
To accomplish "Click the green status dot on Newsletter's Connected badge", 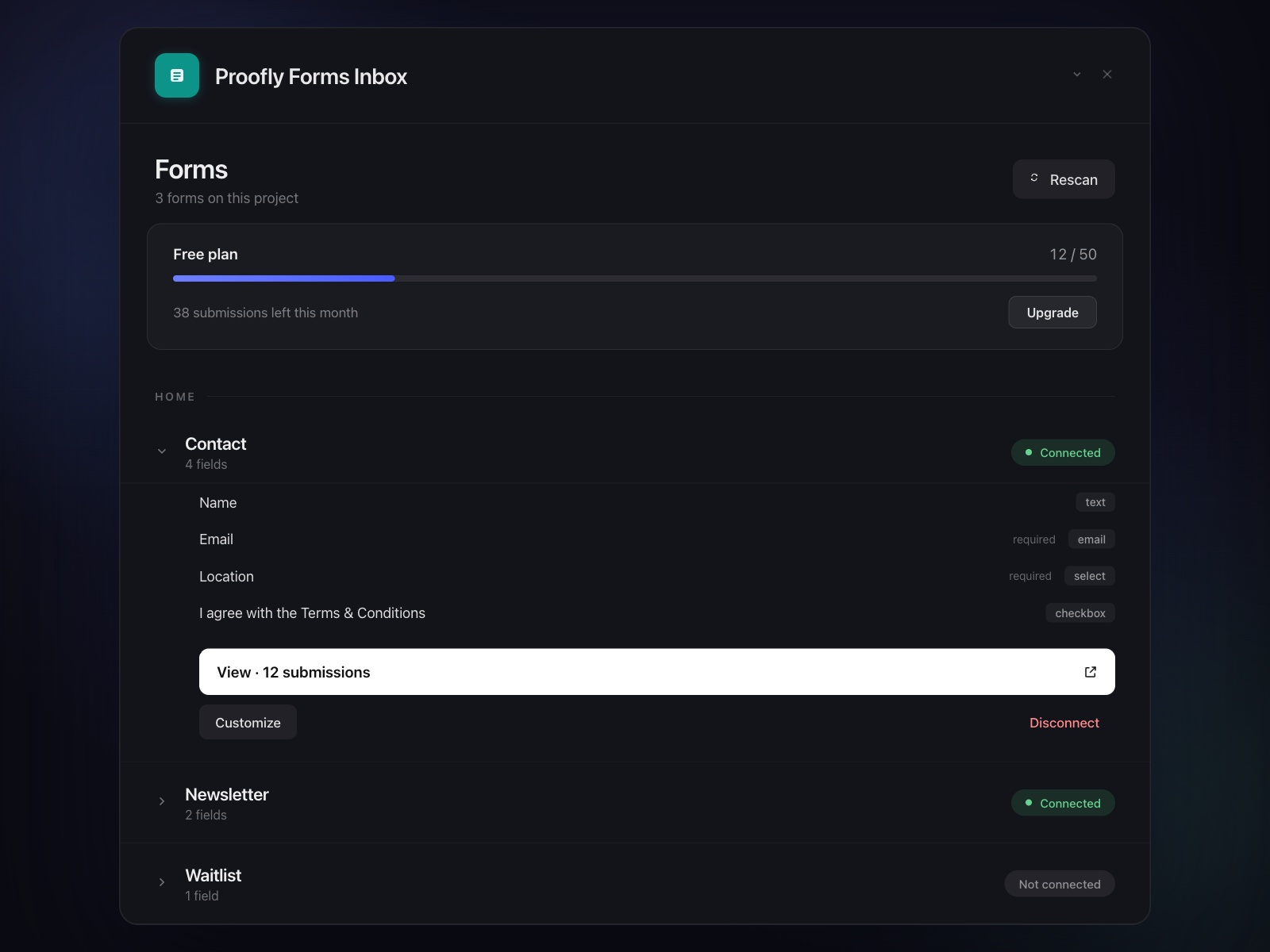I will [1030, 803].
